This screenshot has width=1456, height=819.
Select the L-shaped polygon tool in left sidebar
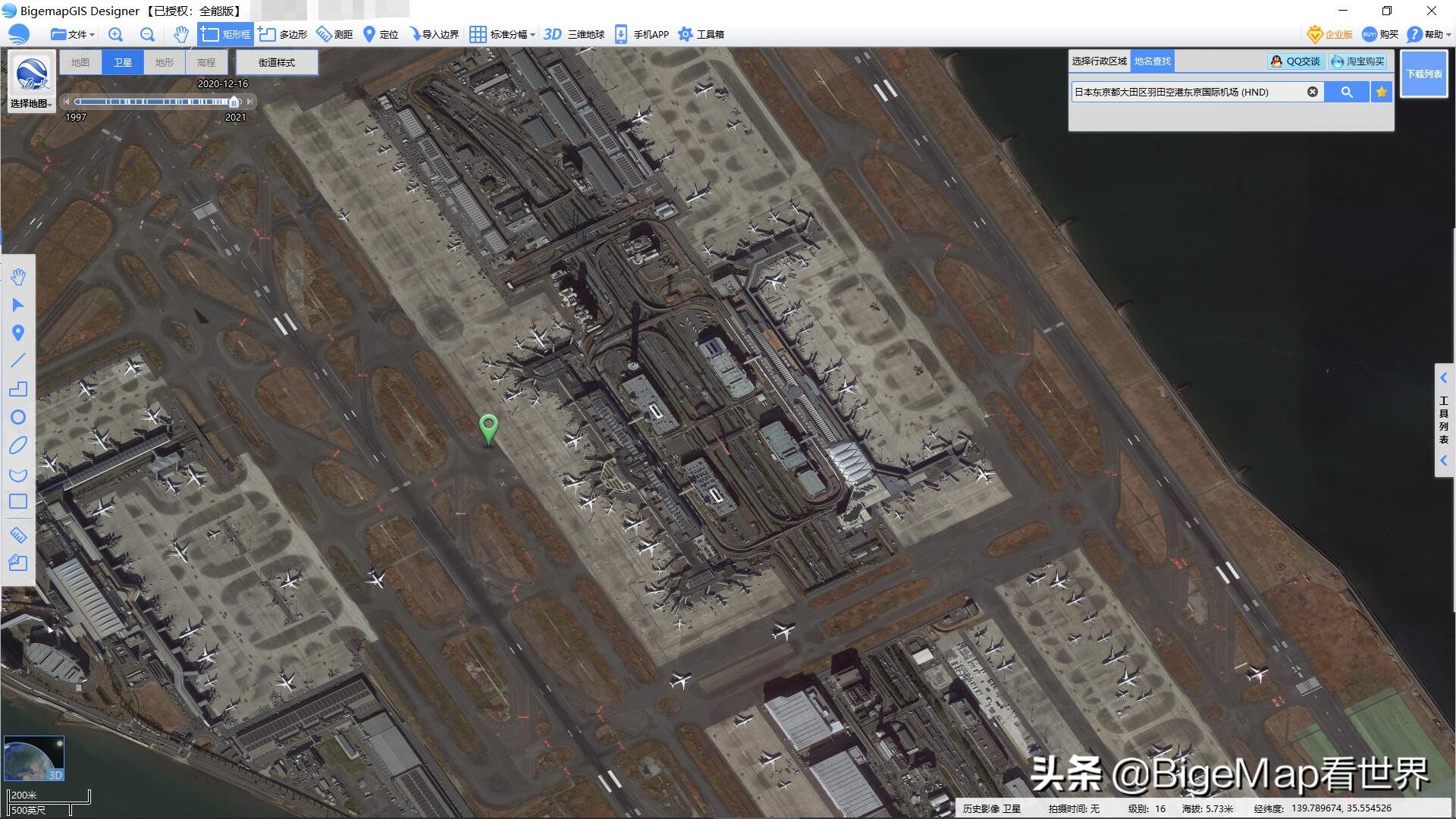pos(18,389)
